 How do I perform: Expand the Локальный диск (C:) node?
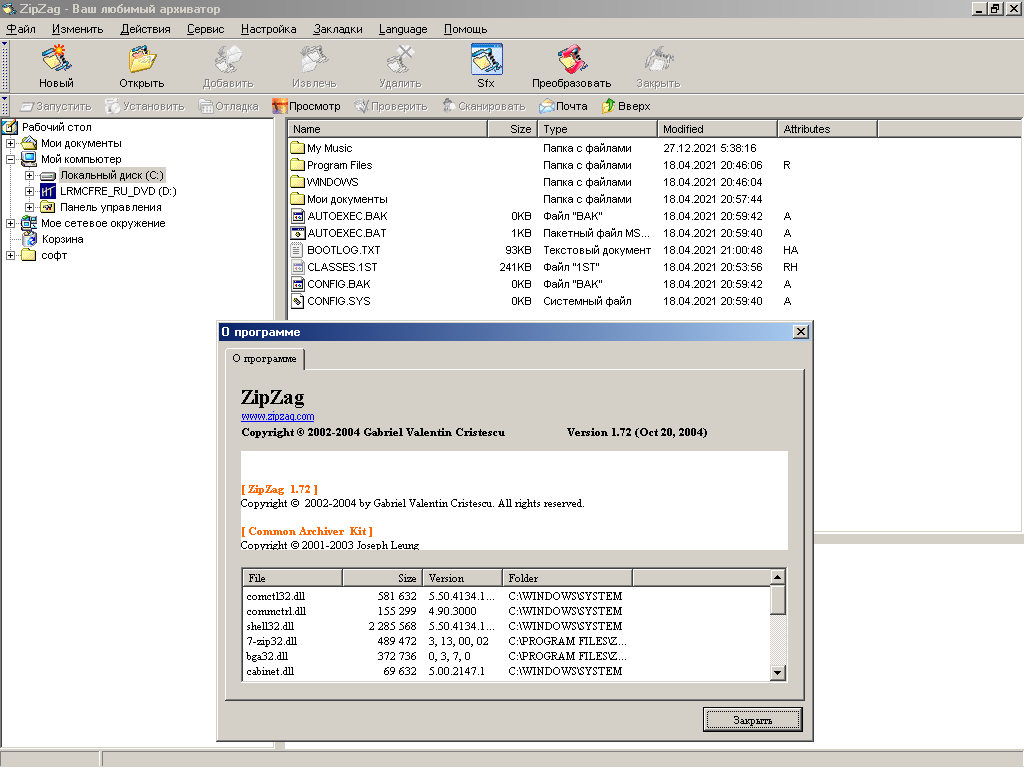coord(30,175)
